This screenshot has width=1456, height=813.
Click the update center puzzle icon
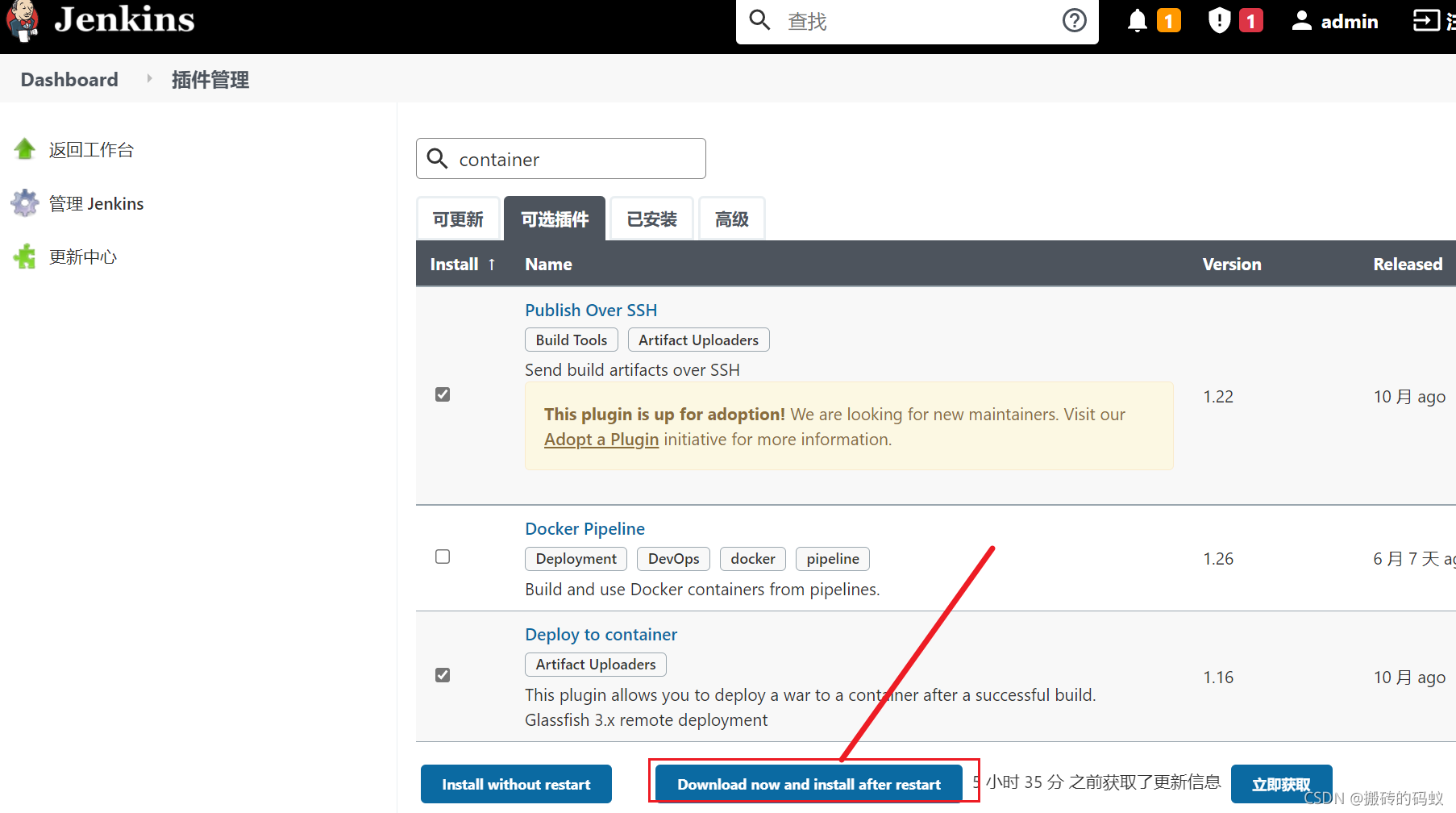point(25,256)
